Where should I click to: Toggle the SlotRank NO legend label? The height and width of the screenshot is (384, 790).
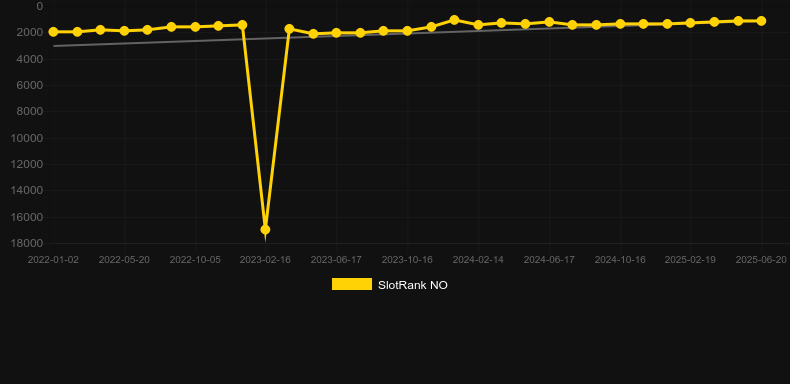tap(413, 285)
